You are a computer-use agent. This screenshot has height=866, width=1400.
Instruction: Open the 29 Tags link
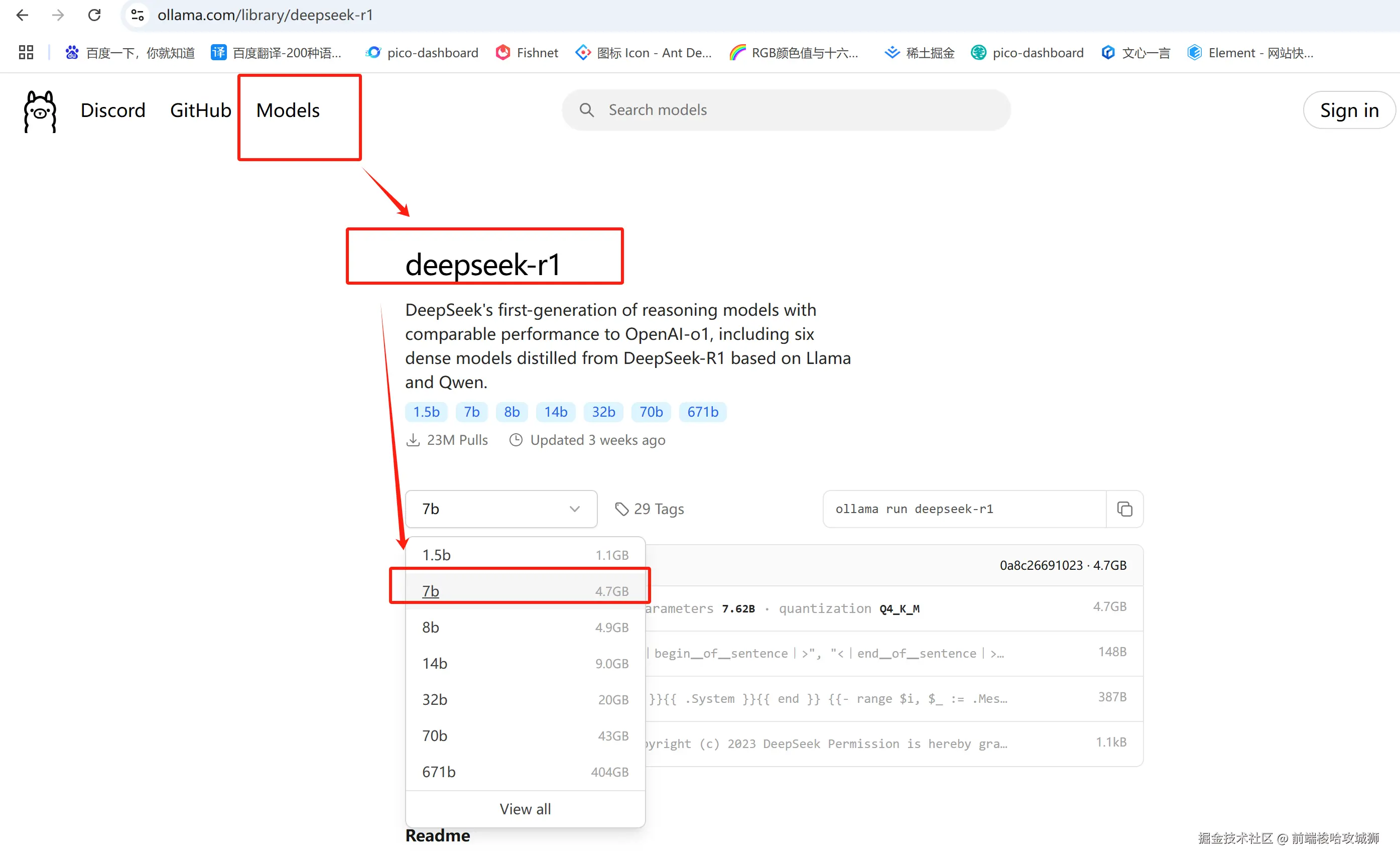[650, 509]
